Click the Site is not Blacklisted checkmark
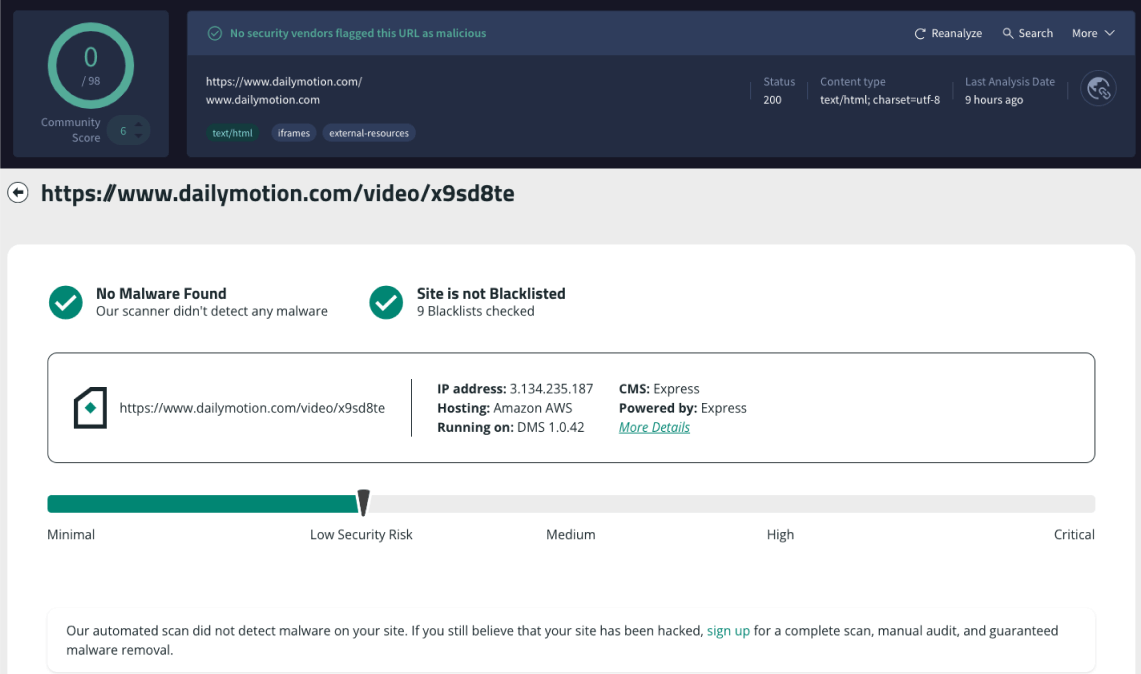 [x=386, y=302]
